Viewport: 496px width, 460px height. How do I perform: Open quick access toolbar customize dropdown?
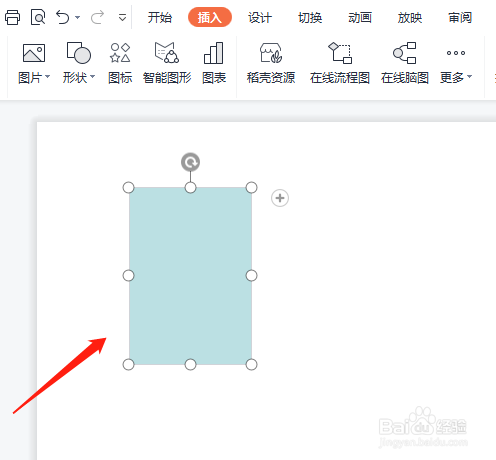tap(122, 17)
